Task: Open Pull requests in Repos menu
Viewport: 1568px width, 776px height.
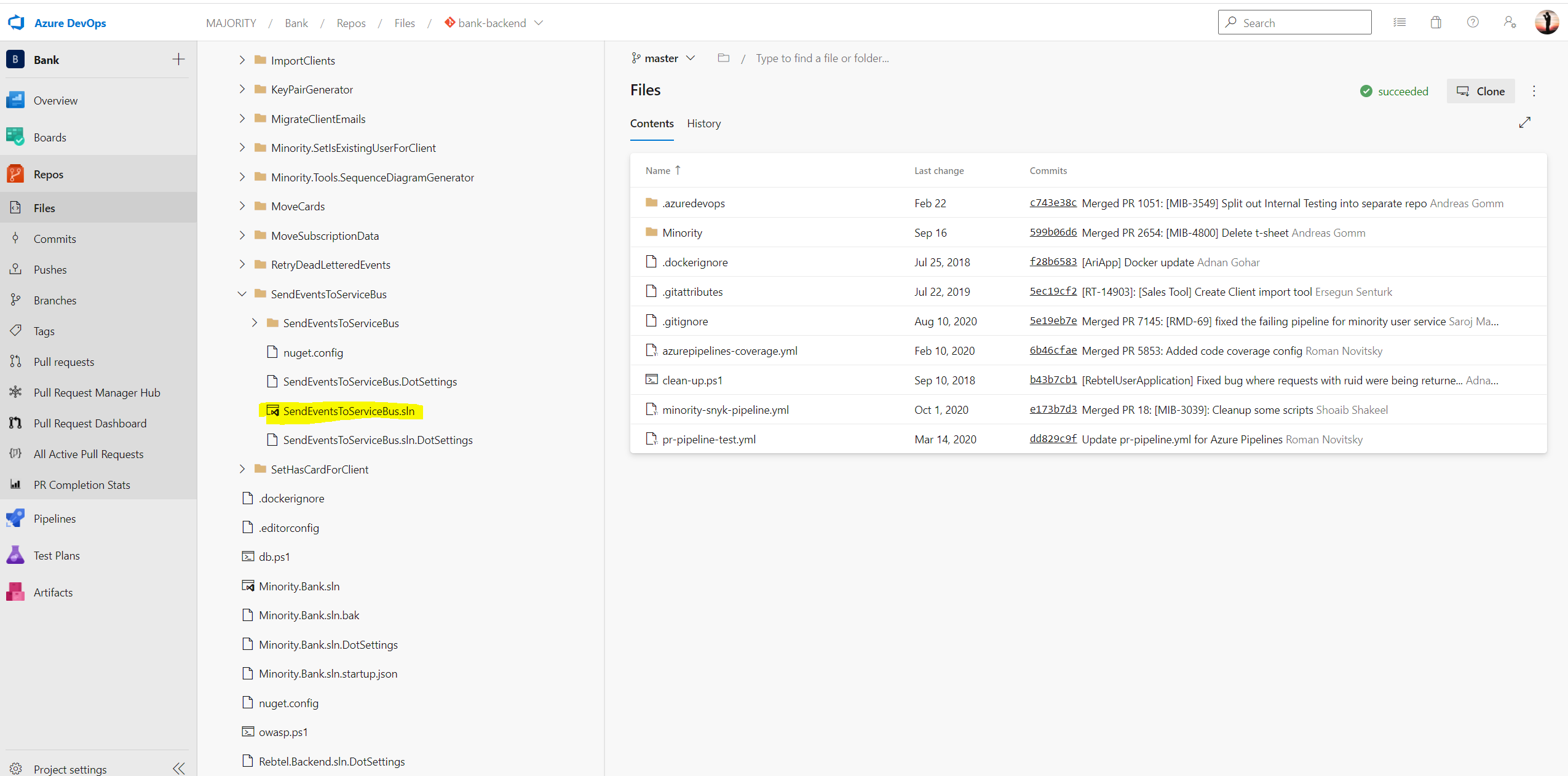Action: pyautogui.click(x=64, y=362)
